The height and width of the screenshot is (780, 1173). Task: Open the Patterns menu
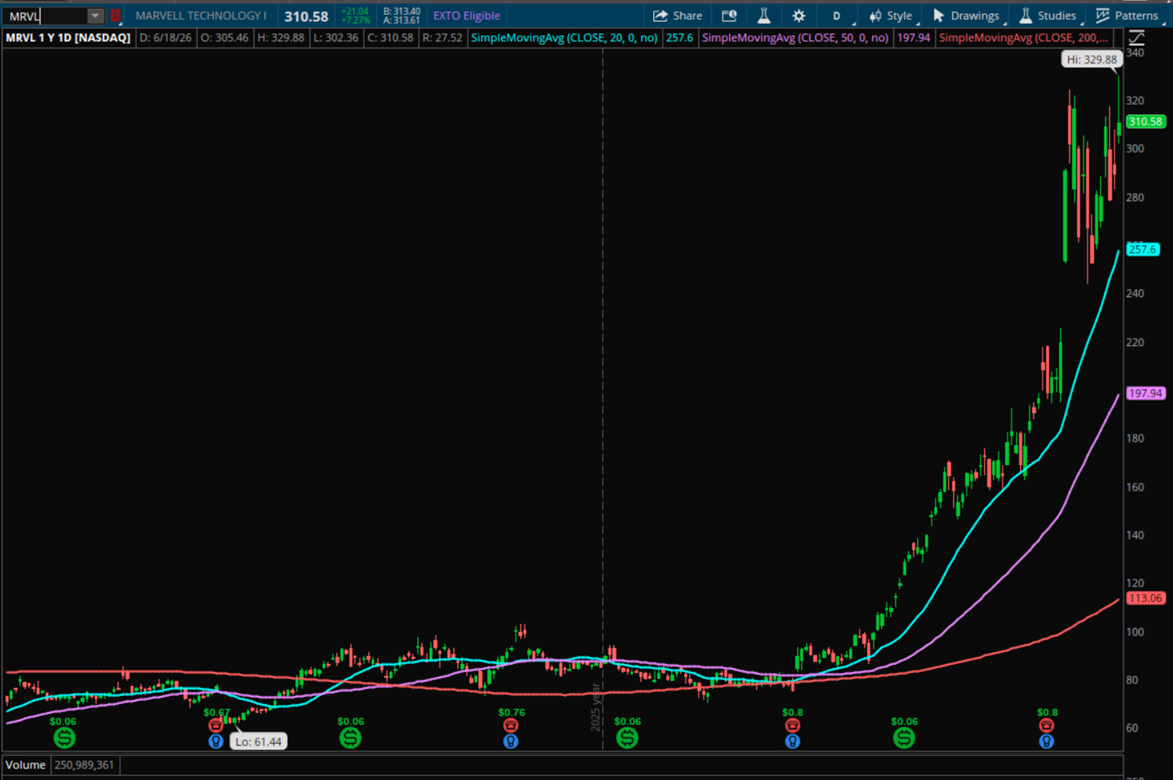1127,16
